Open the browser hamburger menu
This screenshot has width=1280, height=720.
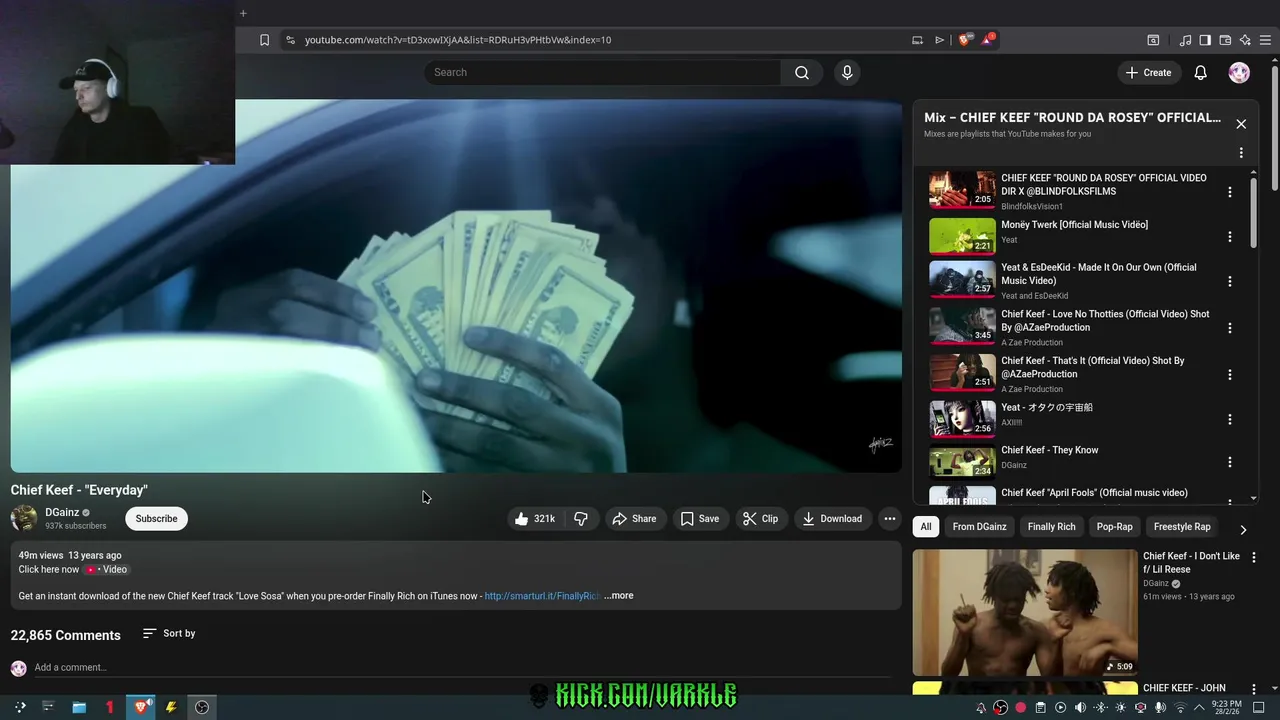click(1265, 40)
